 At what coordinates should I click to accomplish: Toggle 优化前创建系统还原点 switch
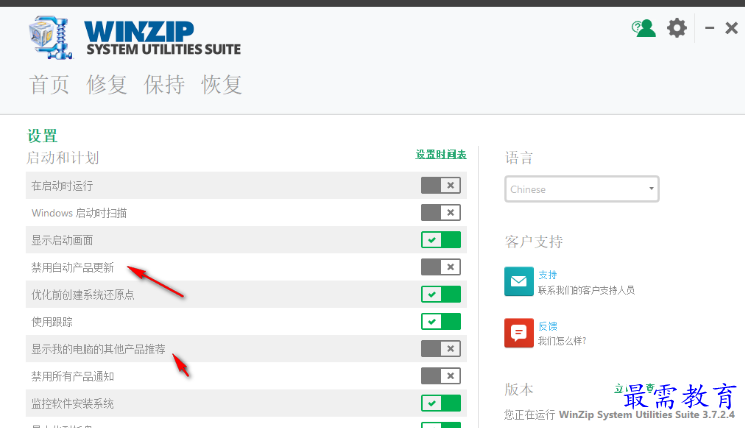click(x=441, y=294)
